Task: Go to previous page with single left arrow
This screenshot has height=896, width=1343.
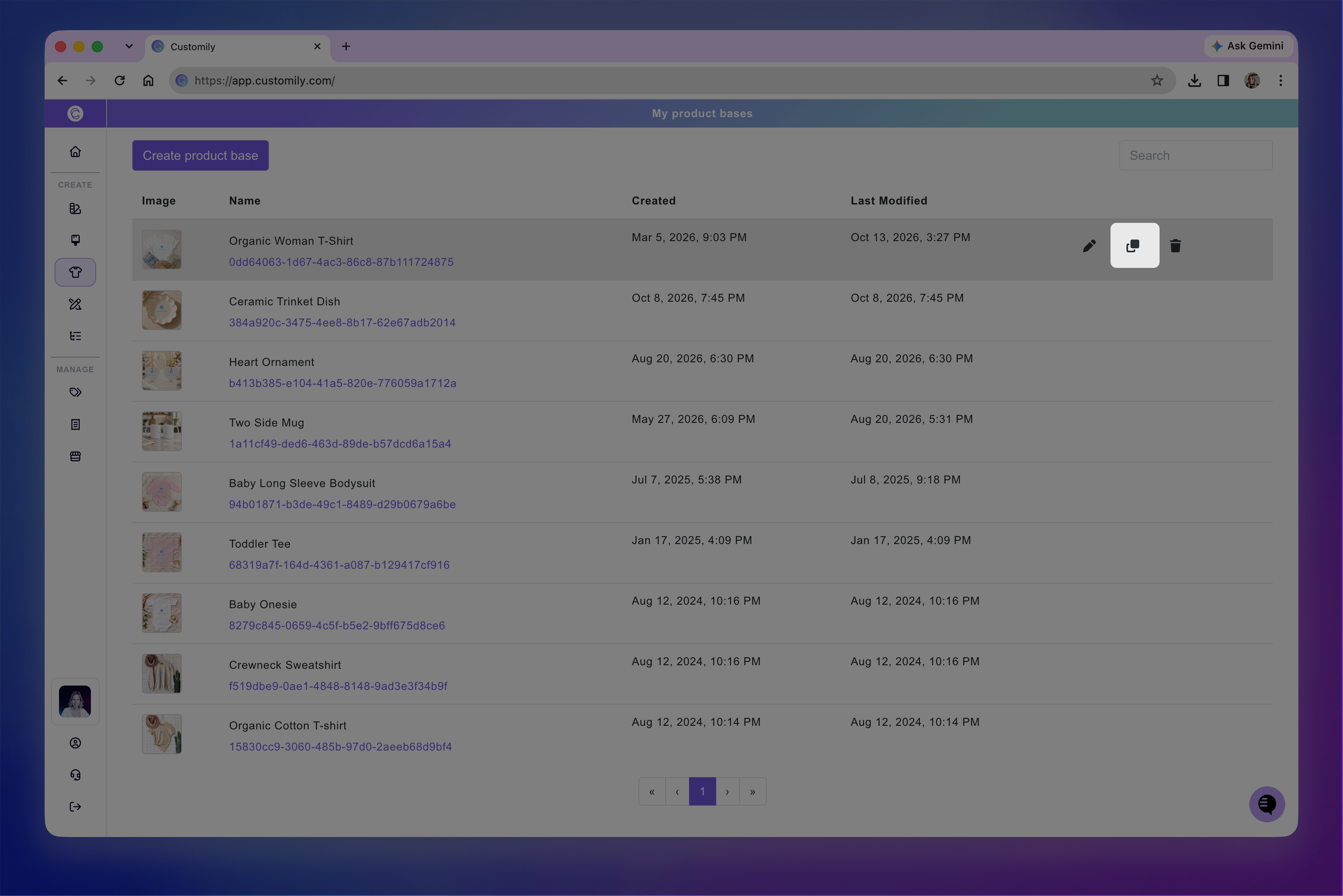Action: tap(677, 792)
